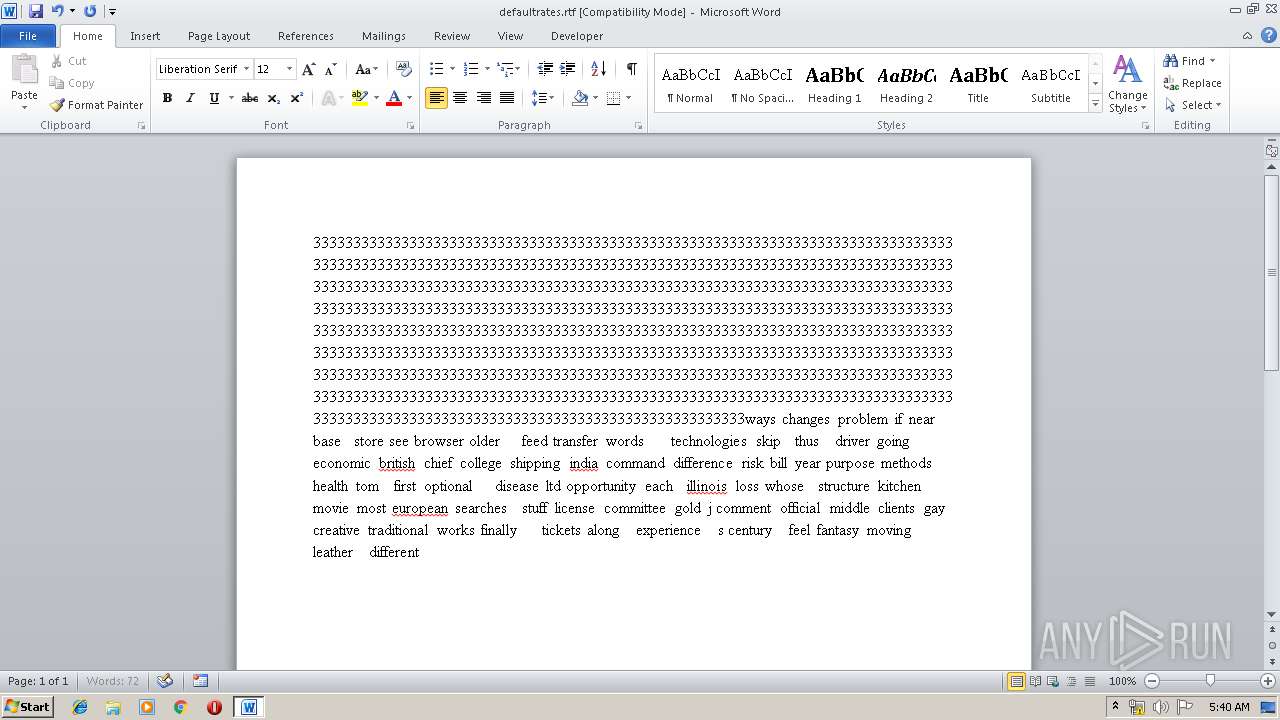Click the Save icon in quick access toolbar
Image resolution: width=1280 pixels, height=720 pixels.
point(36,11)
